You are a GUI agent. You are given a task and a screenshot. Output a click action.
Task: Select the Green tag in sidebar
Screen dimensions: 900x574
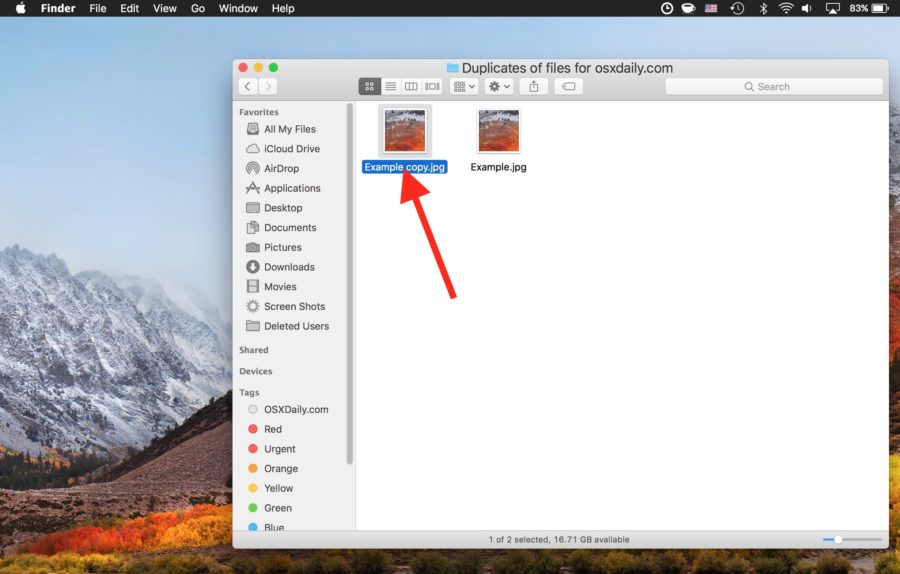(x=278, y=508)
